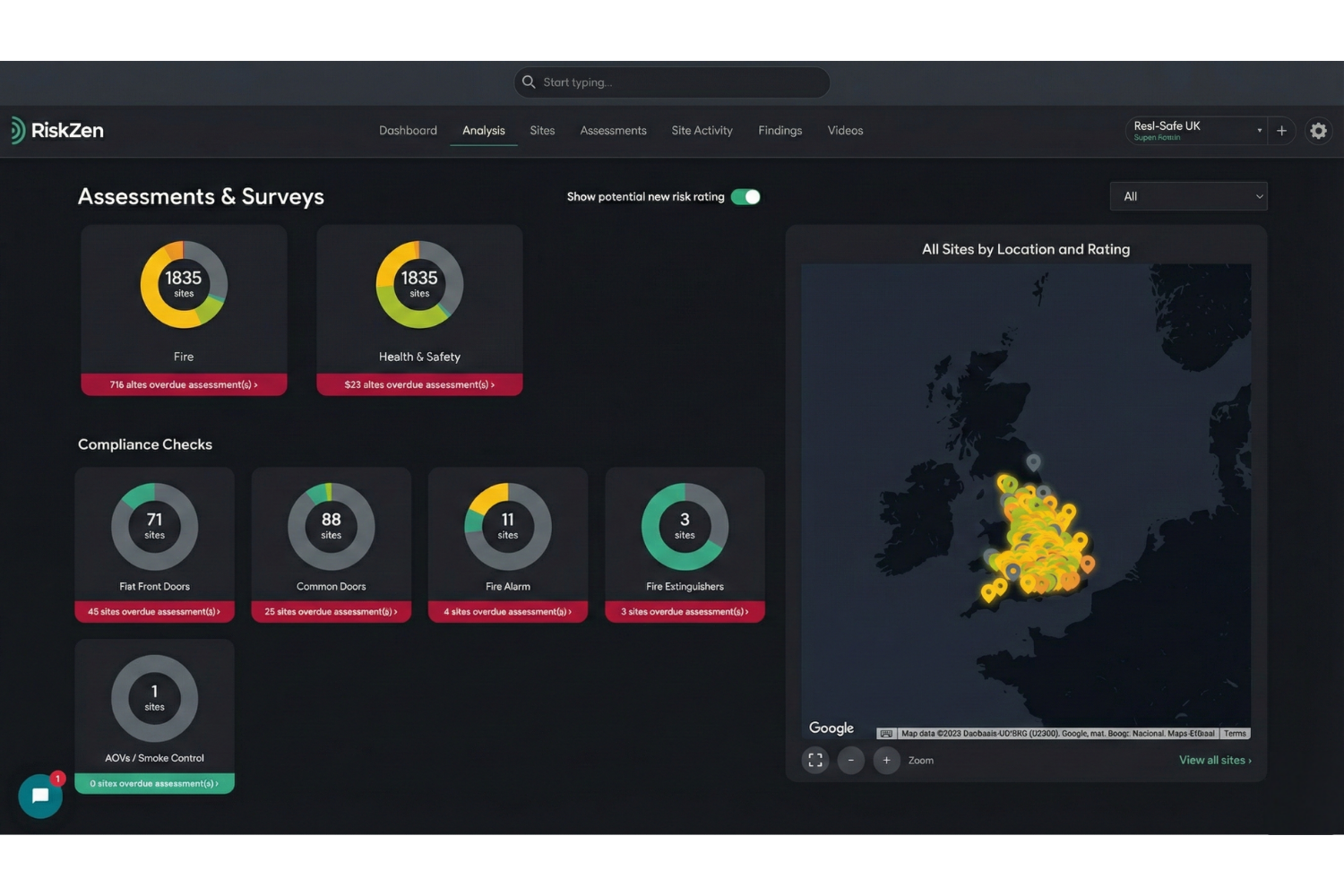Open the Resi-Safe UK account dropdown

1195,131
